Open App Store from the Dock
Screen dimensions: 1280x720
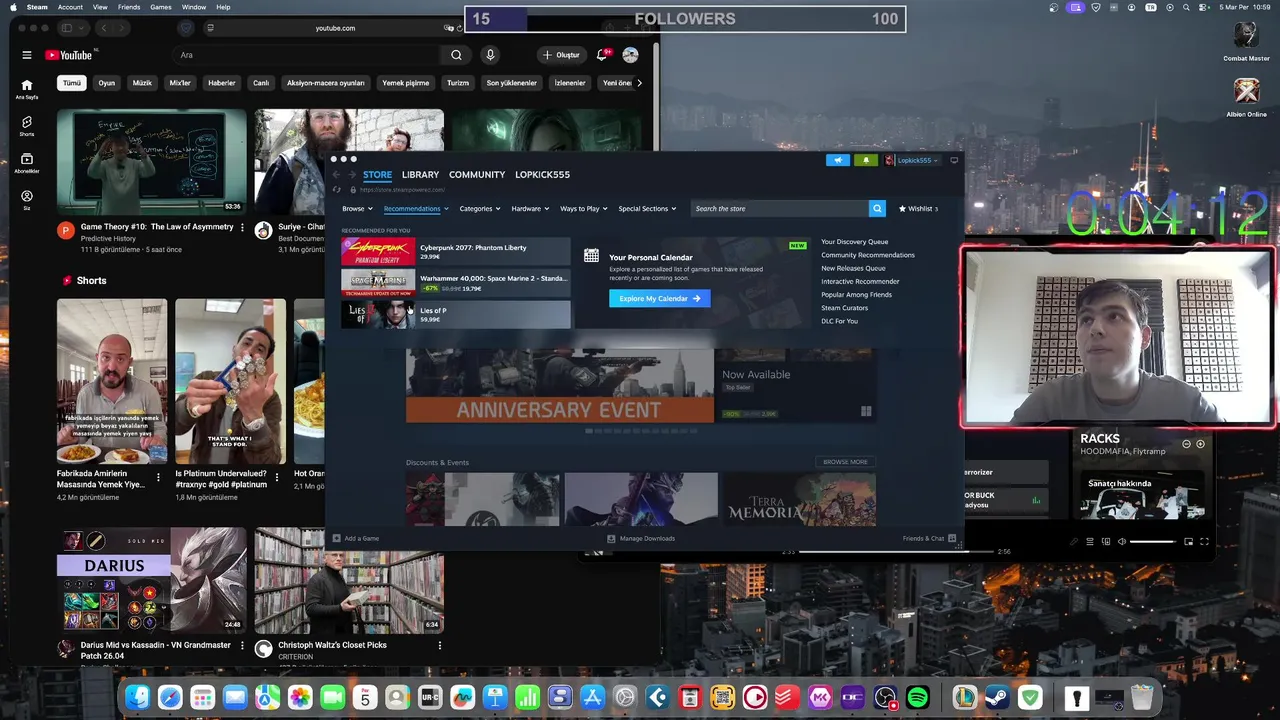[593, 697]
